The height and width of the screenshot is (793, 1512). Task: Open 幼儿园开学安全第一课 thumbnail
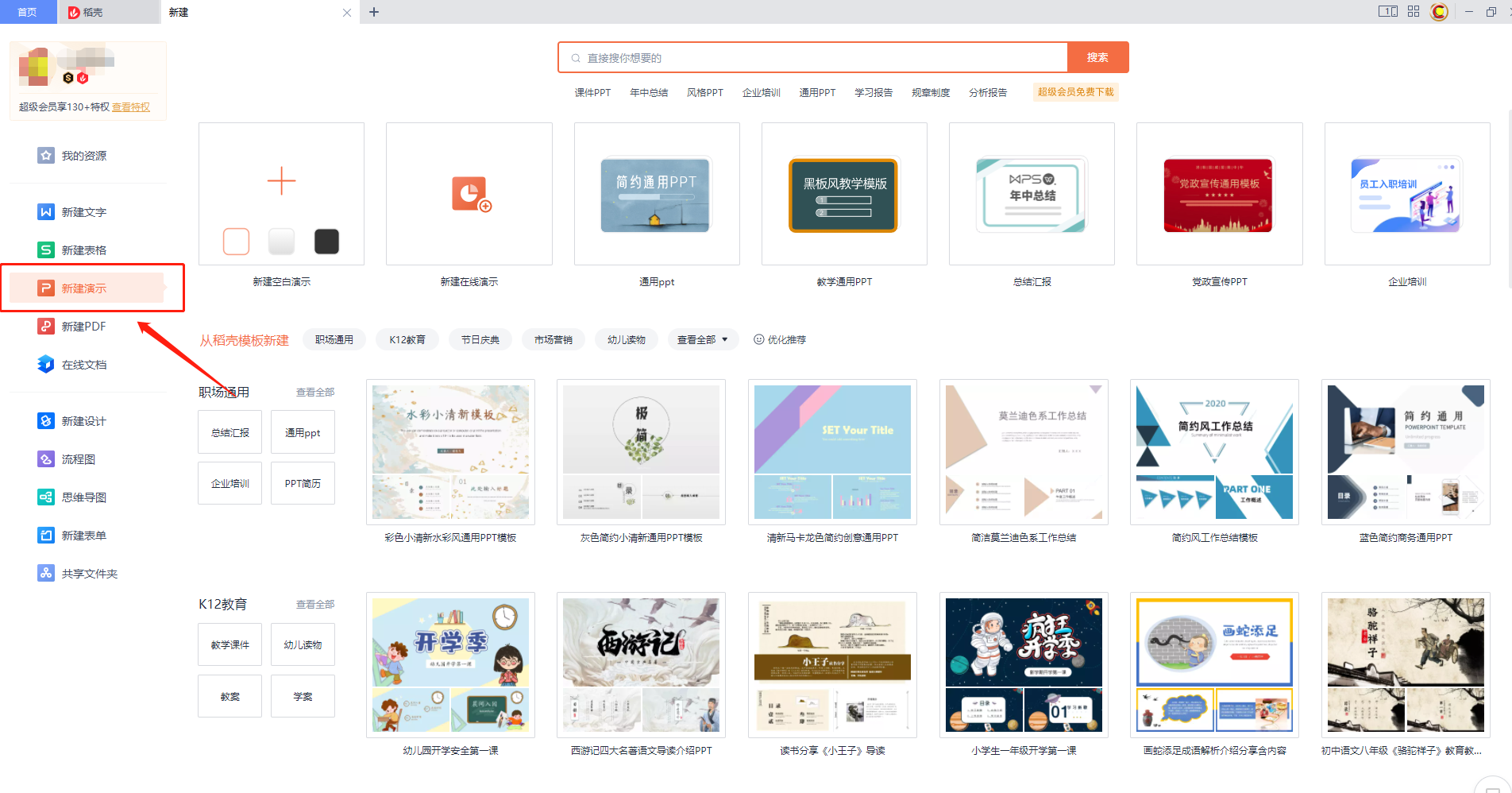(450, 665)
